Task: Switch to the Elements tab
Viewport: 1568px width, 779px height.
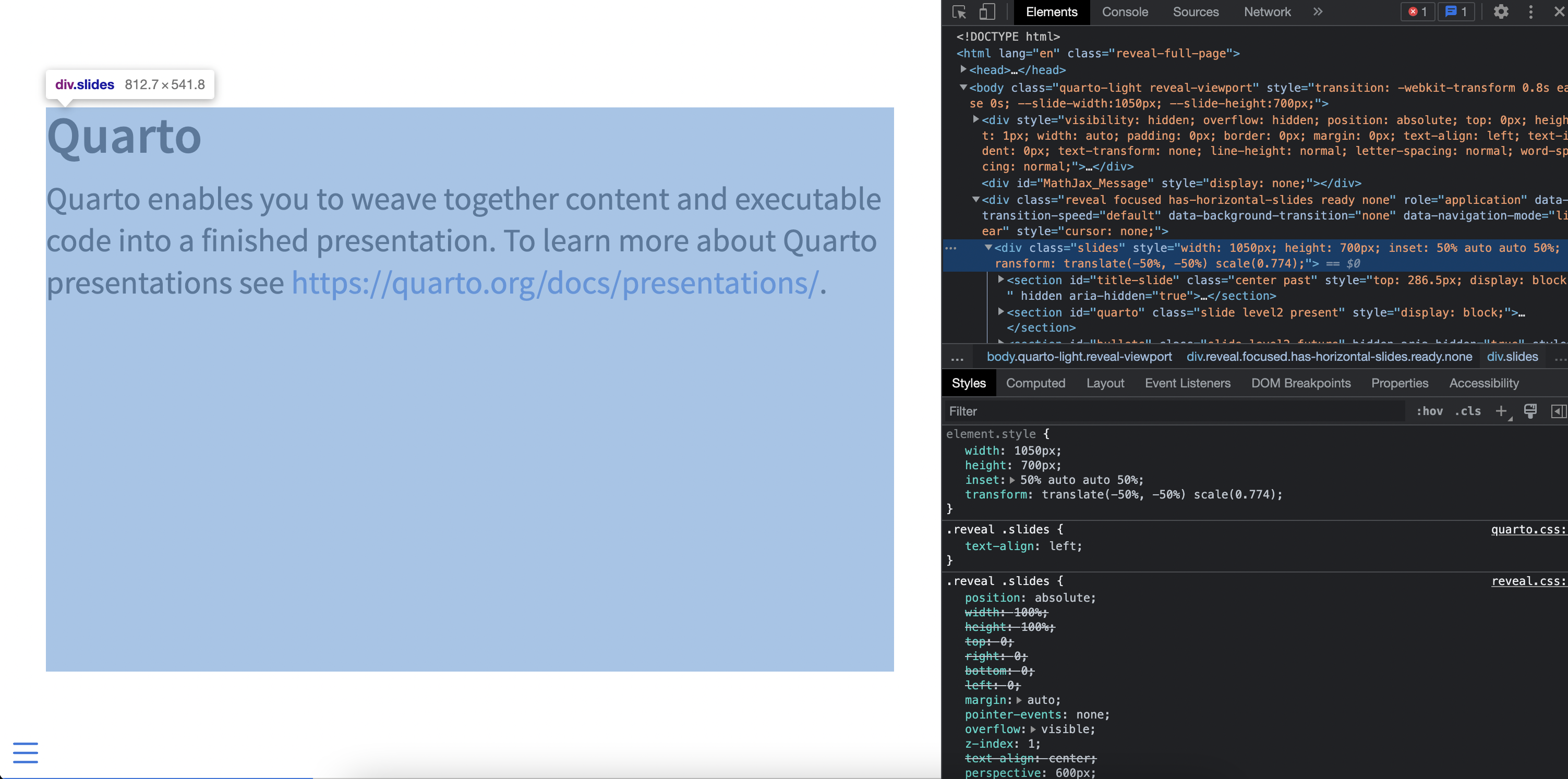Action: [x=1051, y=12]
